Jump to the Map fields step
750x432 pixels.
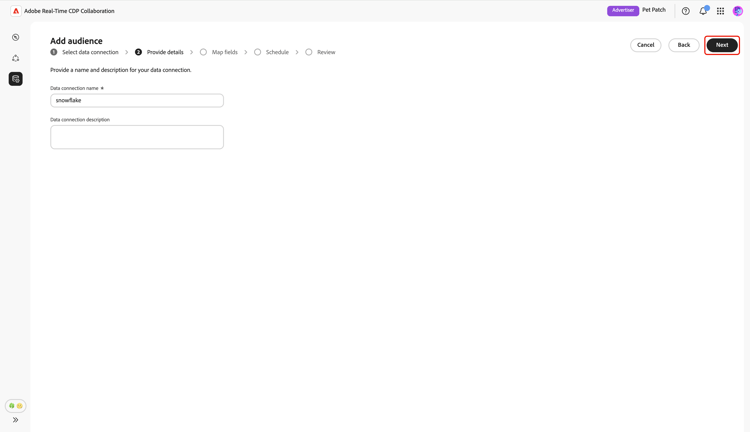tap(219, 52)
